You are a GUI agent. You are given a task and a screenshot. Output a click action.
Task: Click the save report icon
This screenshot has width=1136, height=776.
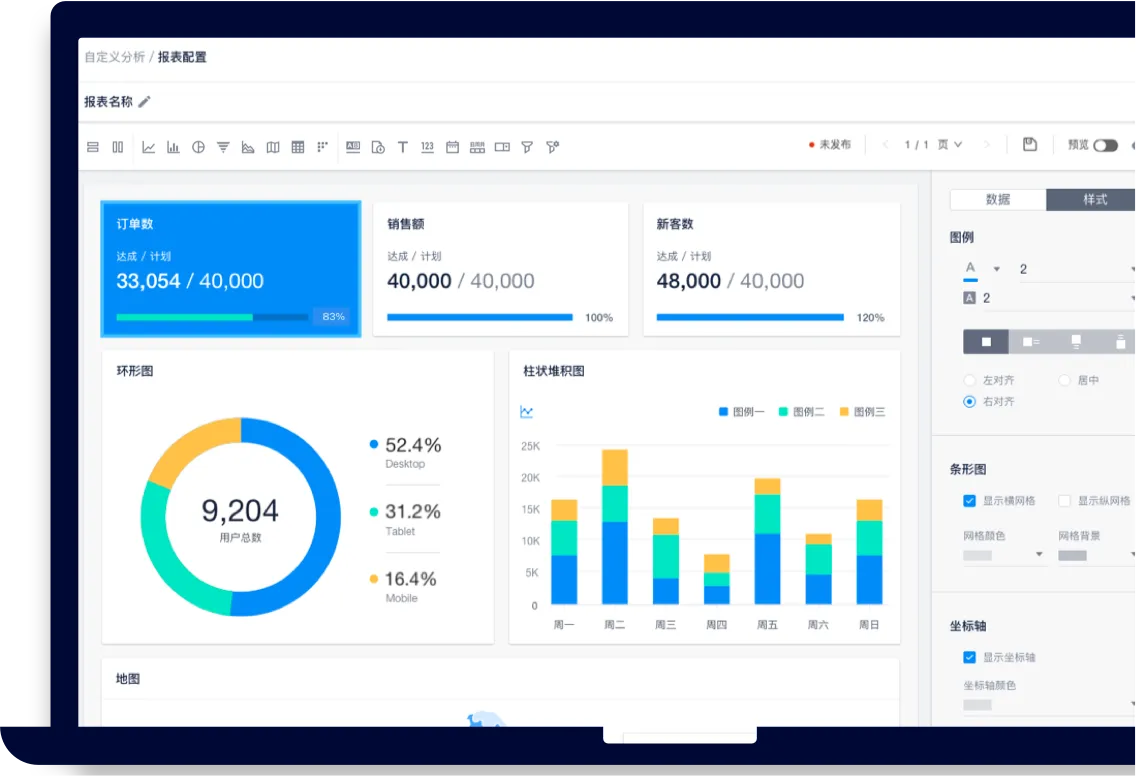pos(1030,144)
